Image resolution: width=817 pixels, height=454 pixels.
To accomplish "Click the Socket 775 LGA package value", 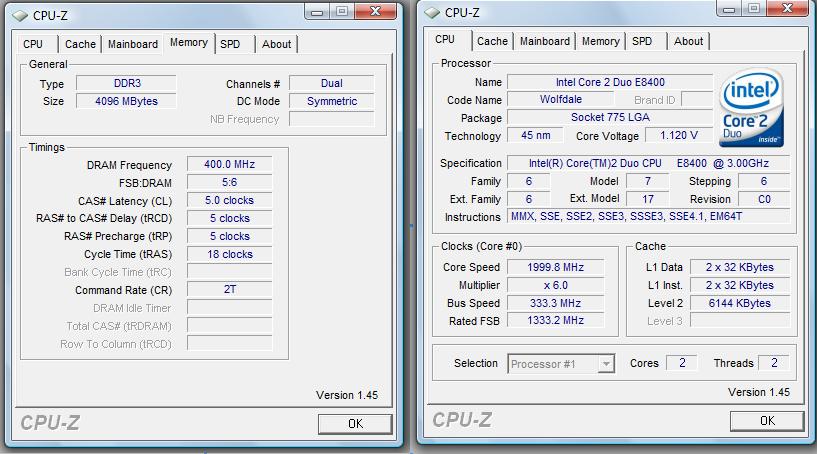I will (610, 117).
